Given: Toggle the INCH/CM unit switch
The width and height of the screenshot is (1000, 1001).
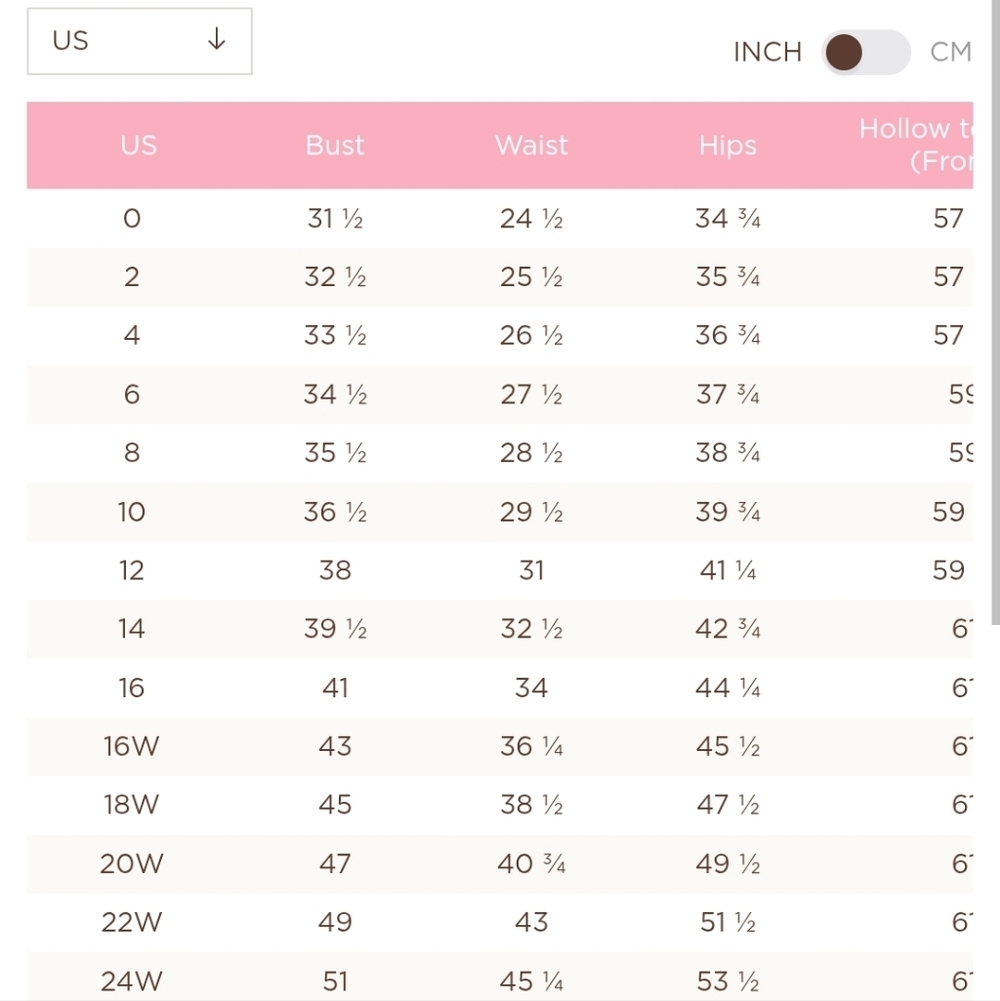Looking at the screenshot, I should point(866,52).
